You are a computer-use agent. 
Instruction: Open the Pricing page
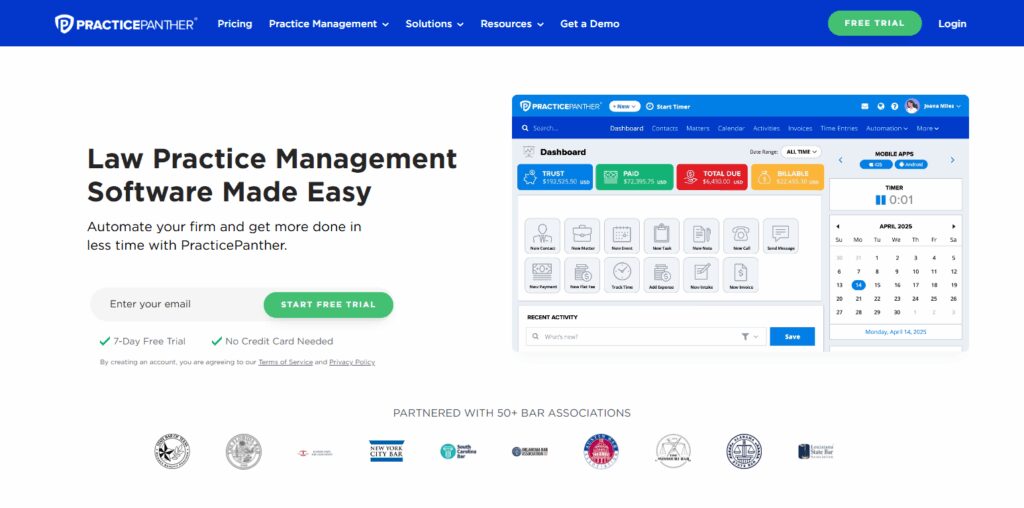point(234,24)
